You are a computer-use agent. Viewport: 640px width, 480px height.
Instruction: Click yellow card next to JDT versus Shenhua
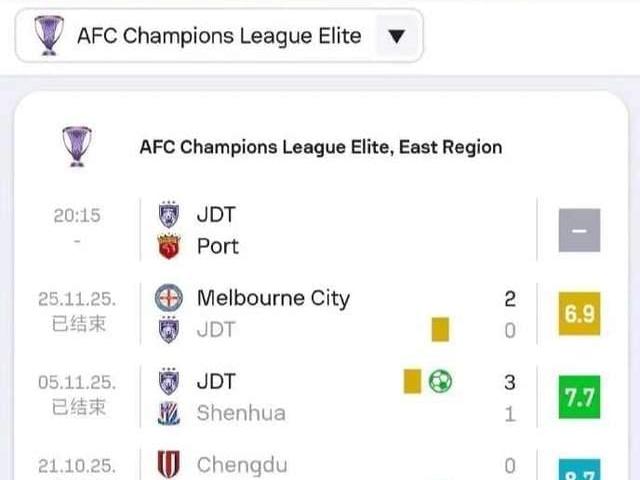click(412, 381)
